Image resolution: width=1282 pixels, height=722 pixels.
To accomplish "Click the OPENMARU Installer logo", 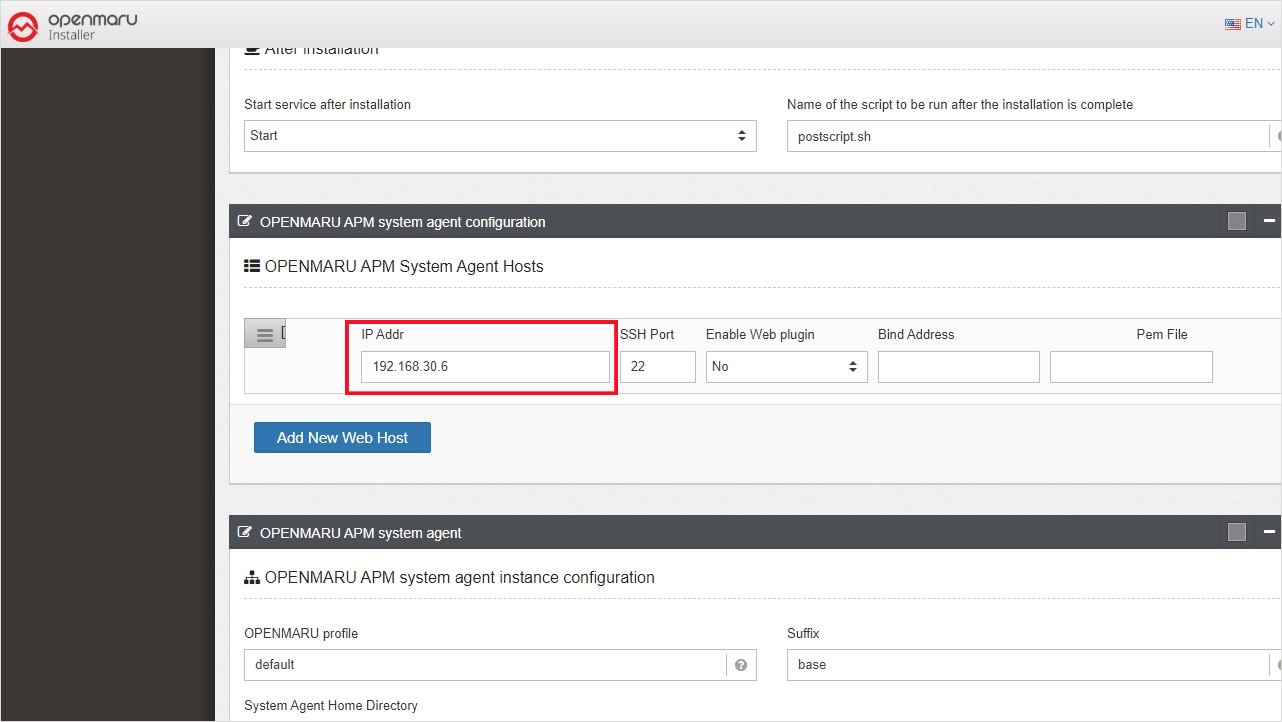I will [x=71, y=27].
